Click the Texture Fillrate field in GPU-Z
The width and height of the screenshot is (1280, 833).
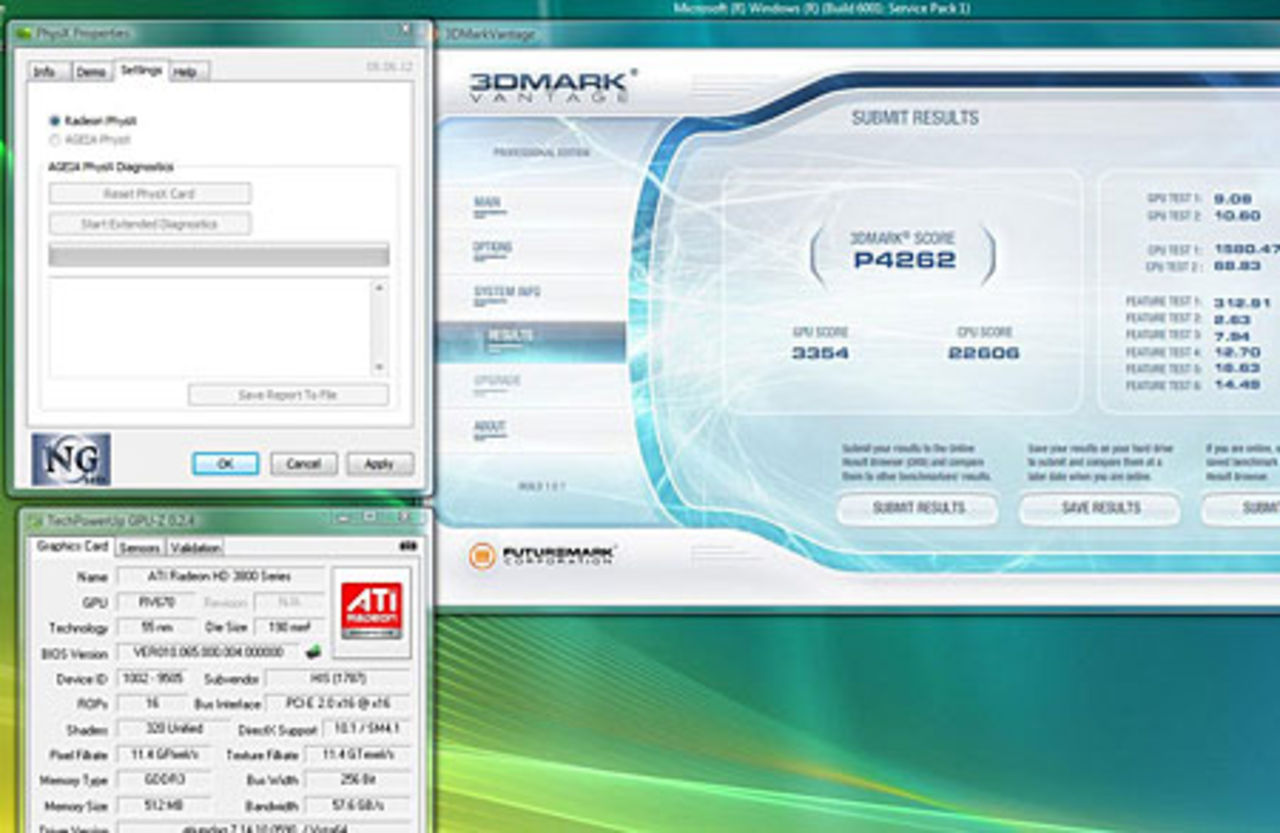(357, 755)
